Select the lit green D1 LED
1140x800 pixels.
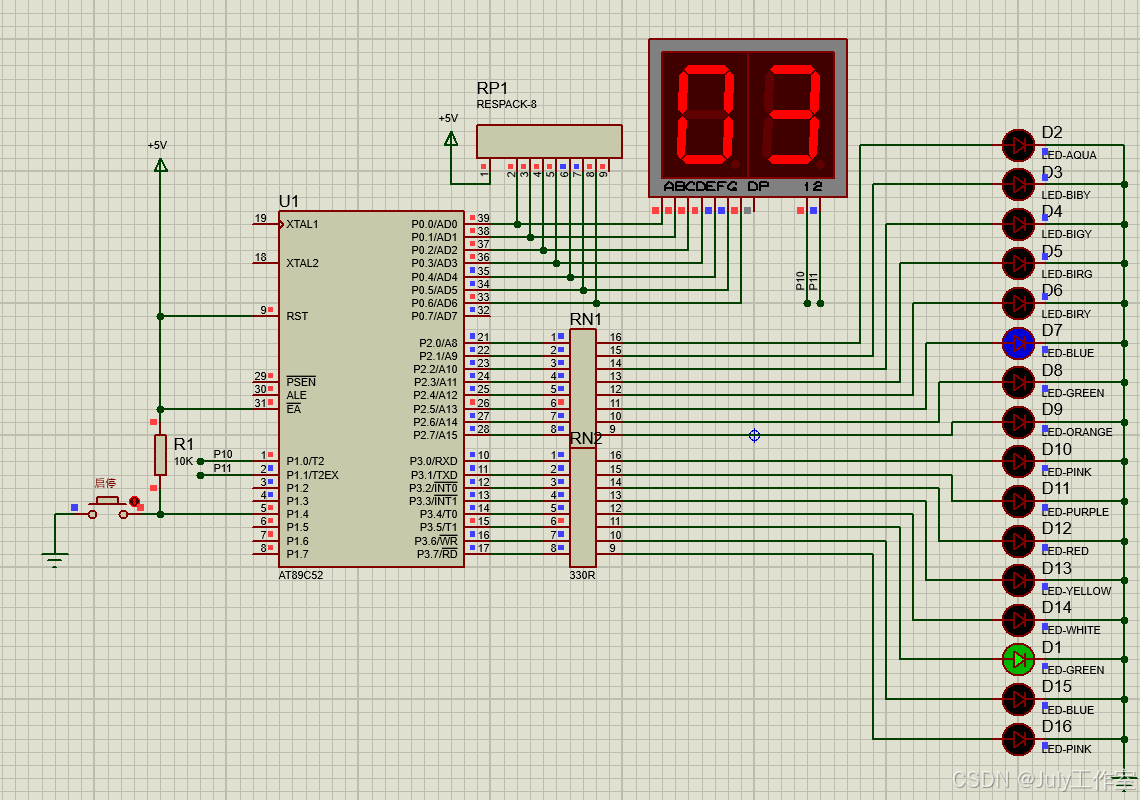pos(1018,660)
